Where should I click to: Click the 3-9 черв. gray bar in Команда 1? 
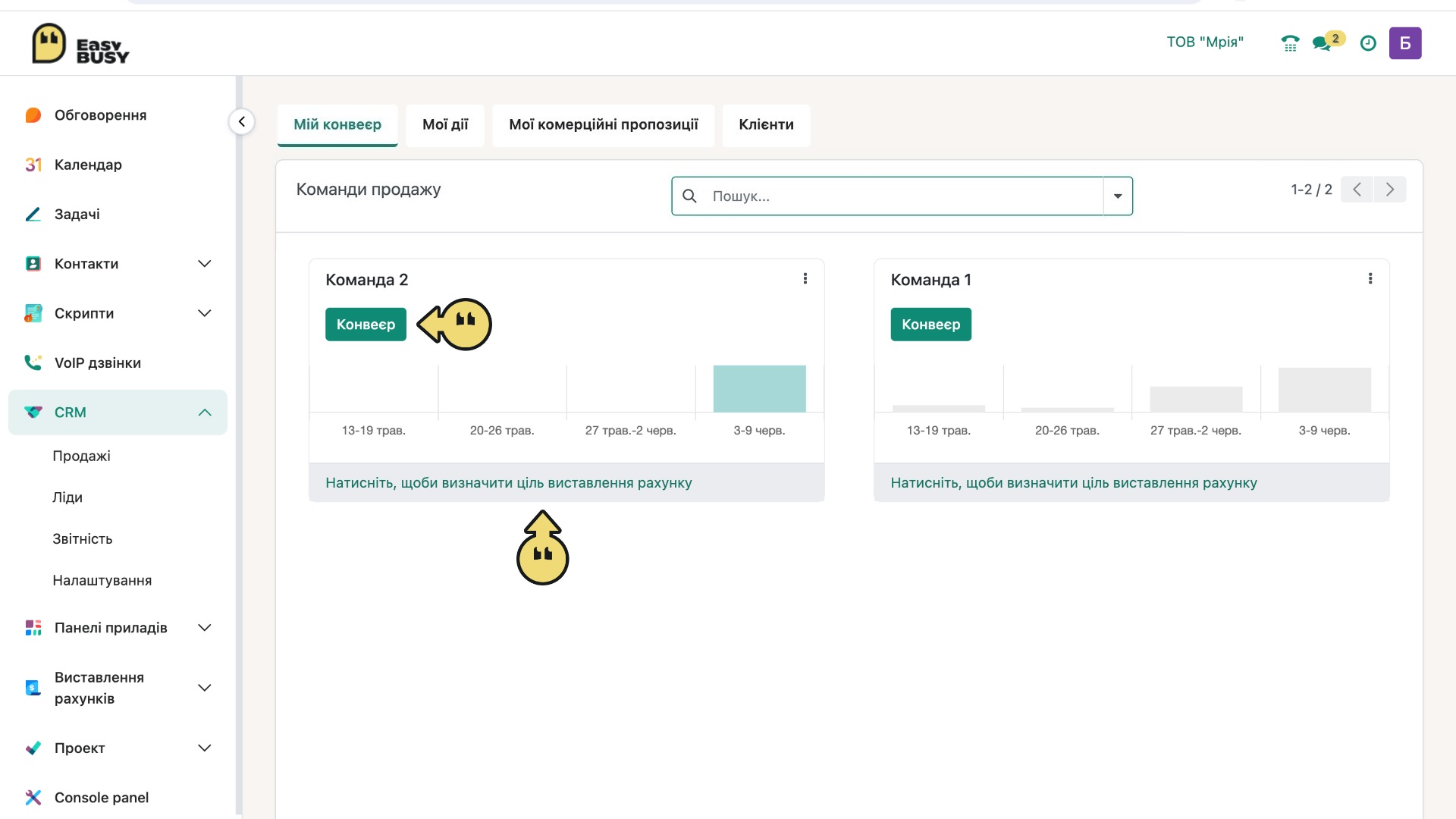(1324, 391)
